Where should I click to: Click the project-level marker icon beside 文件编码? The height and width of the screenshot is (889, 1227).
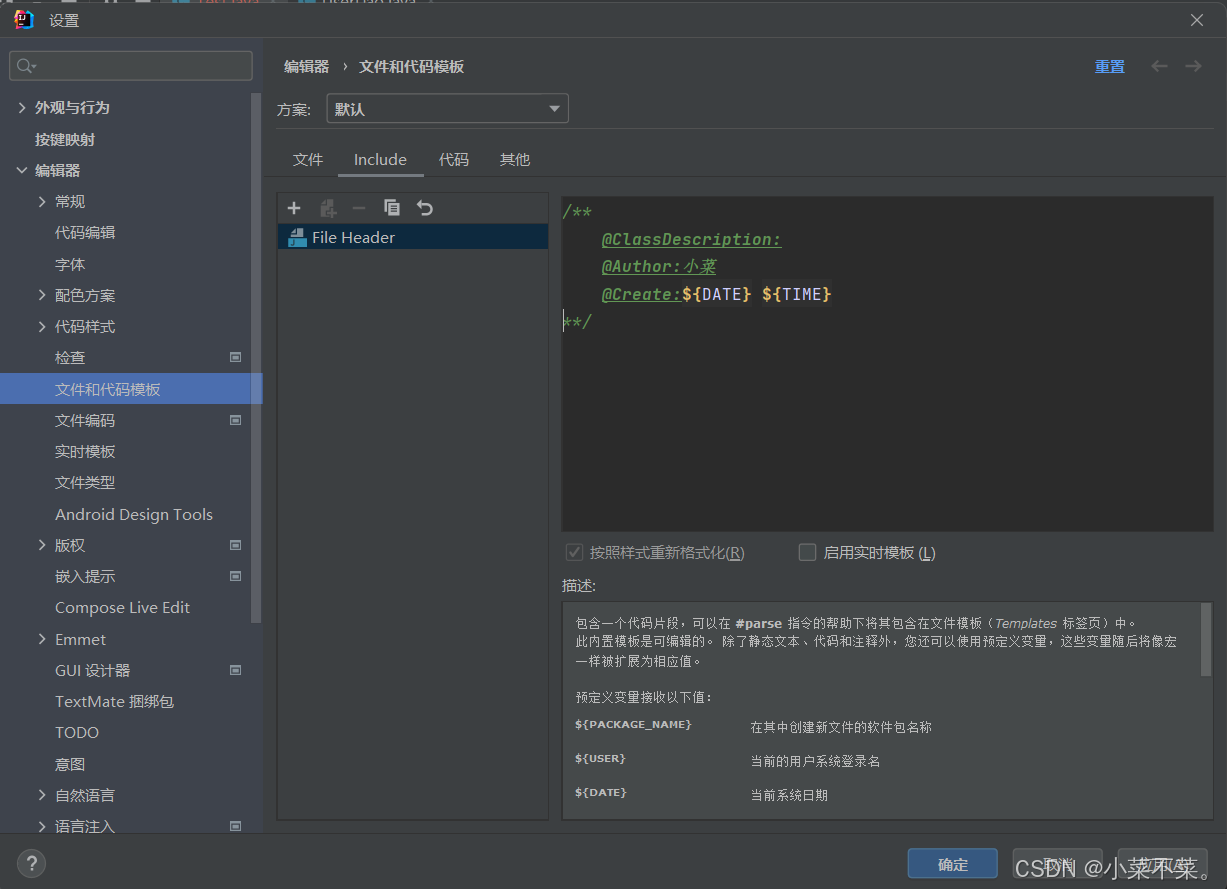coord(236,420)
